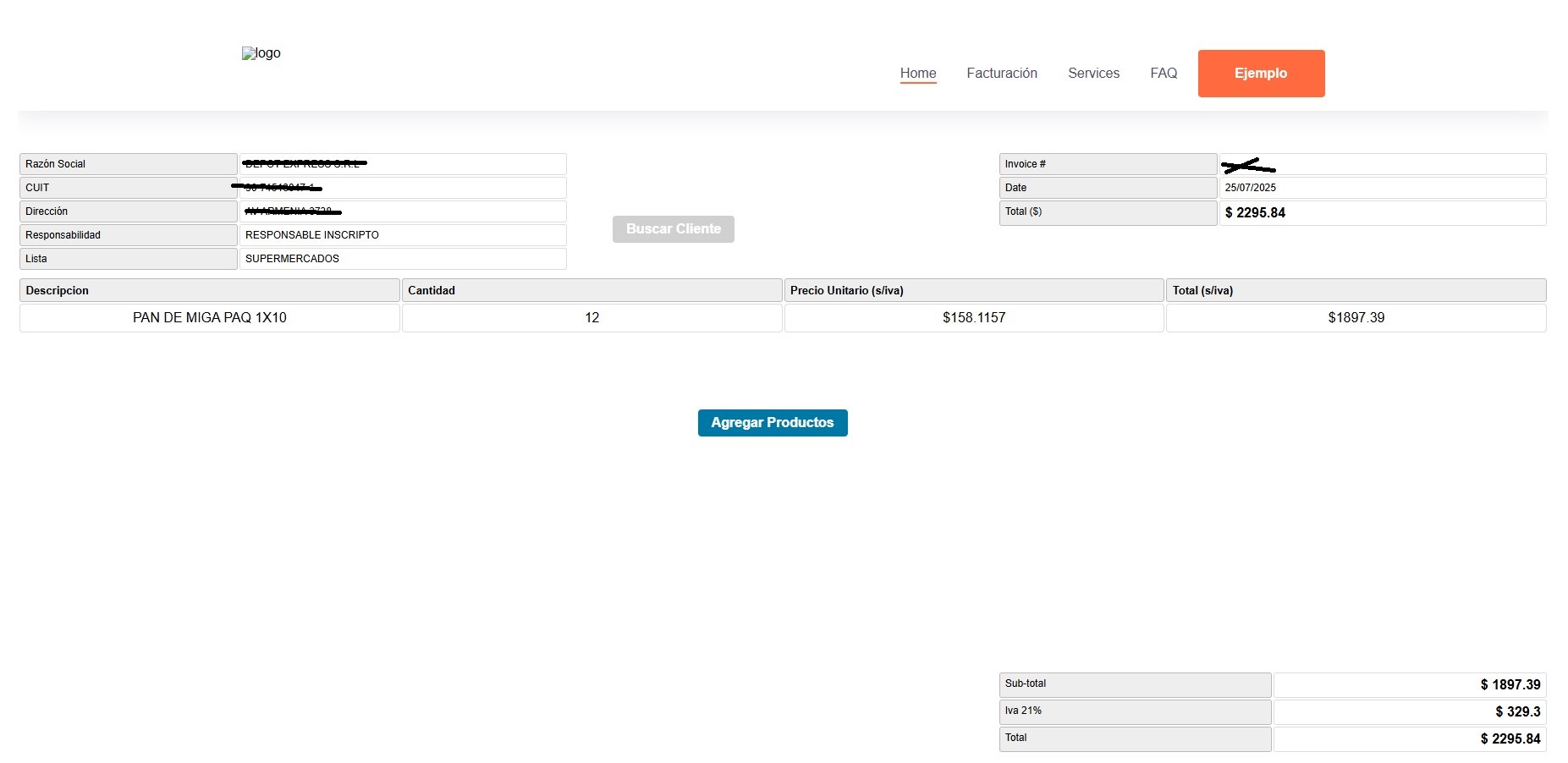Viewport: 1568px width, 763px height.
Task: Click the Invoice # value field
Action: click(1383, 164)
